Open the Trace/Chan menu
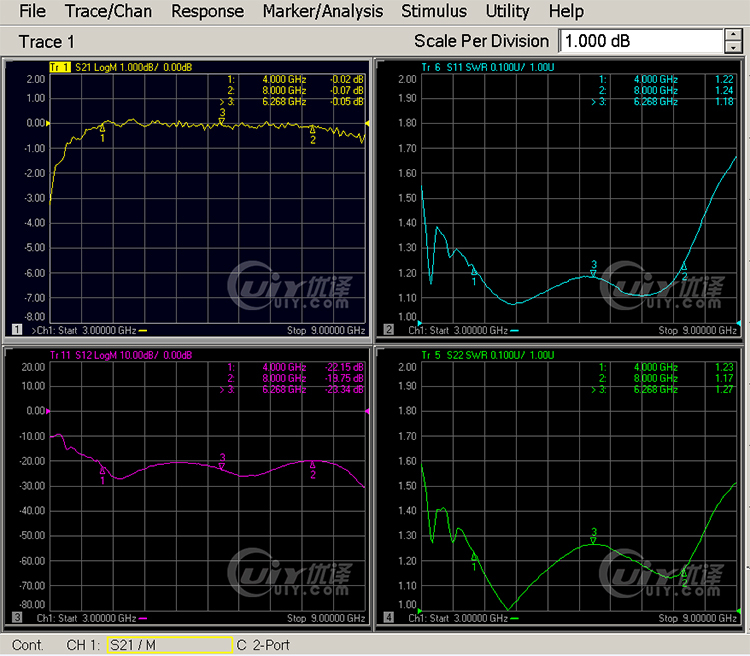This screenshot has width=750, height=656. coord(108,11)
